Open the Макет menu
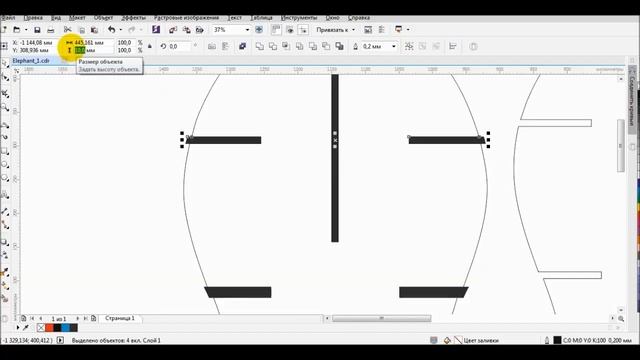640x360 pixels. pos(77,18)
